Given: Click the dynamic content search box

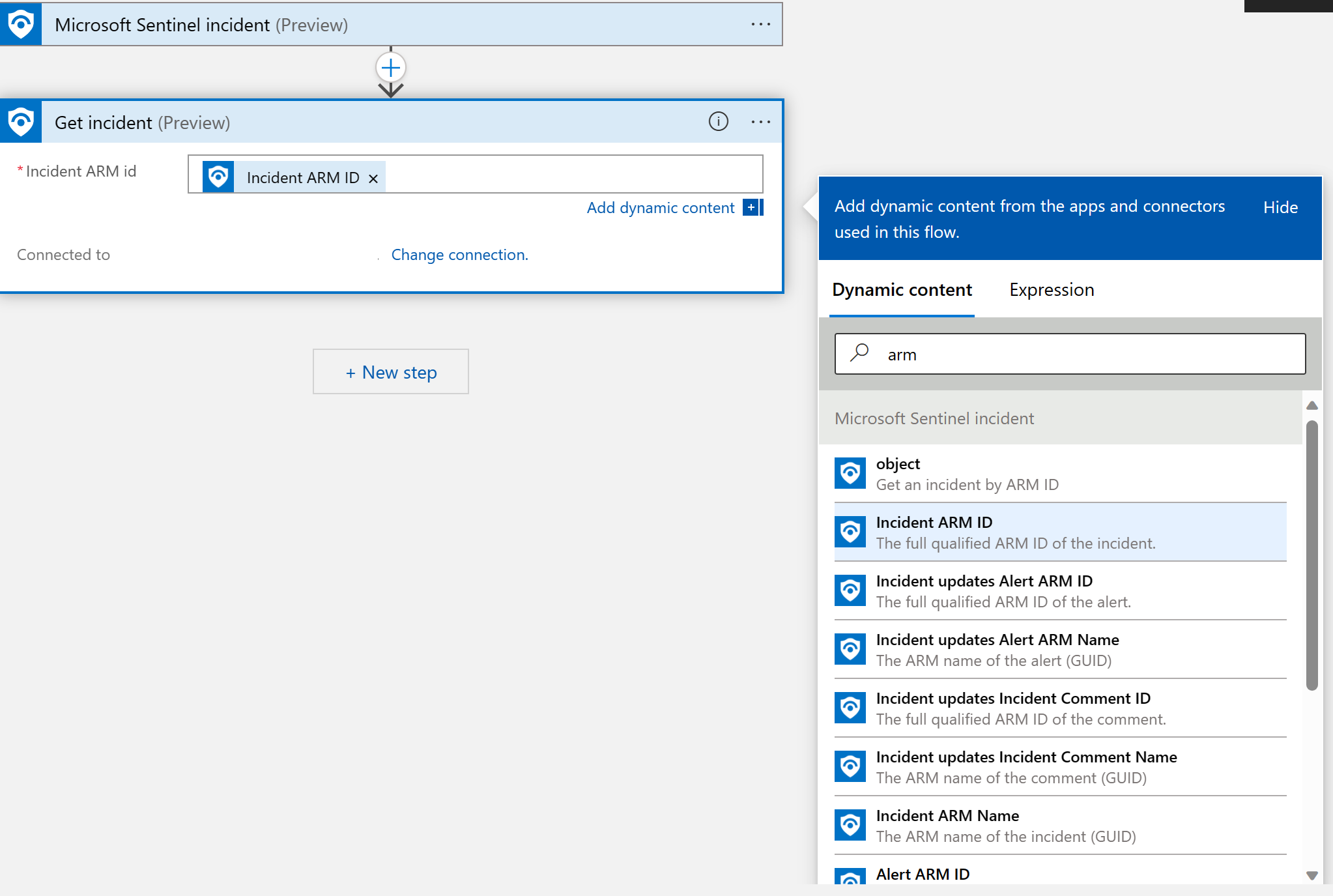Looking at the screenshot, I should click(x=1070, y=354).
